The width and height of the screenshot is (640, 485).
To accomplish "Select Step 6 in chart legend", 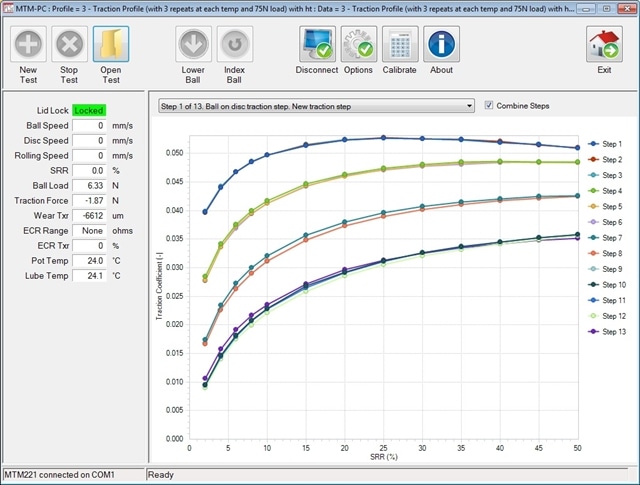I will [605, 222].
